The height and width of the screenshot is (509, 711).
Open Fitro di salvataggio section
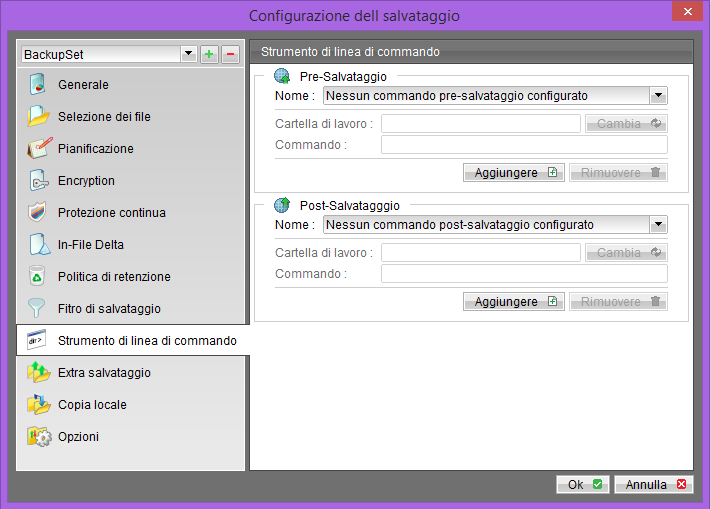(131, 308)
